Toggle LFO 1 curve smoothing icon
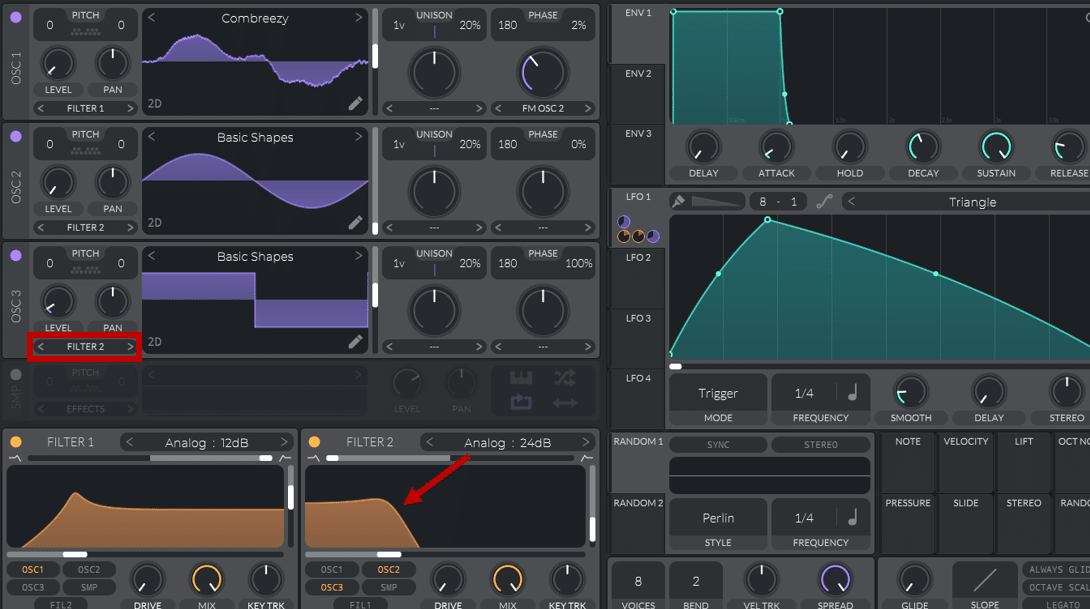The height and width of the screenshot is (609, 1090). tap(824, 202)
